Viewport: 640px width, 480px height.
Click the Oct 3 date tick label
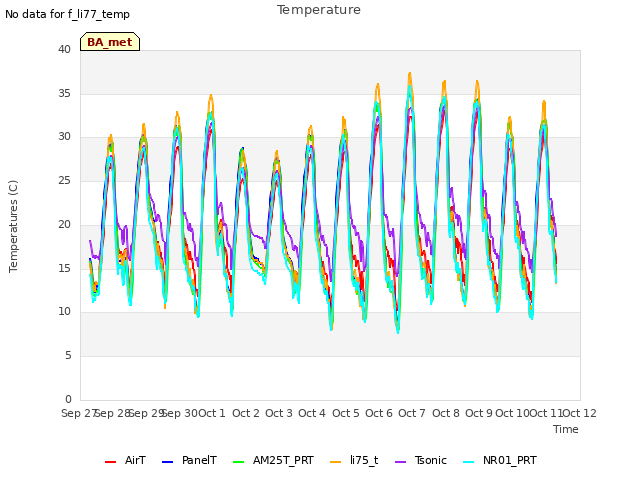(279, 413)
